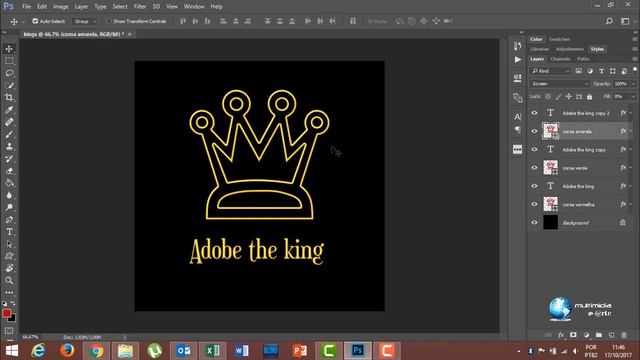
Task: Open the Actions play panel icon
Action: [x=518, y=60]
